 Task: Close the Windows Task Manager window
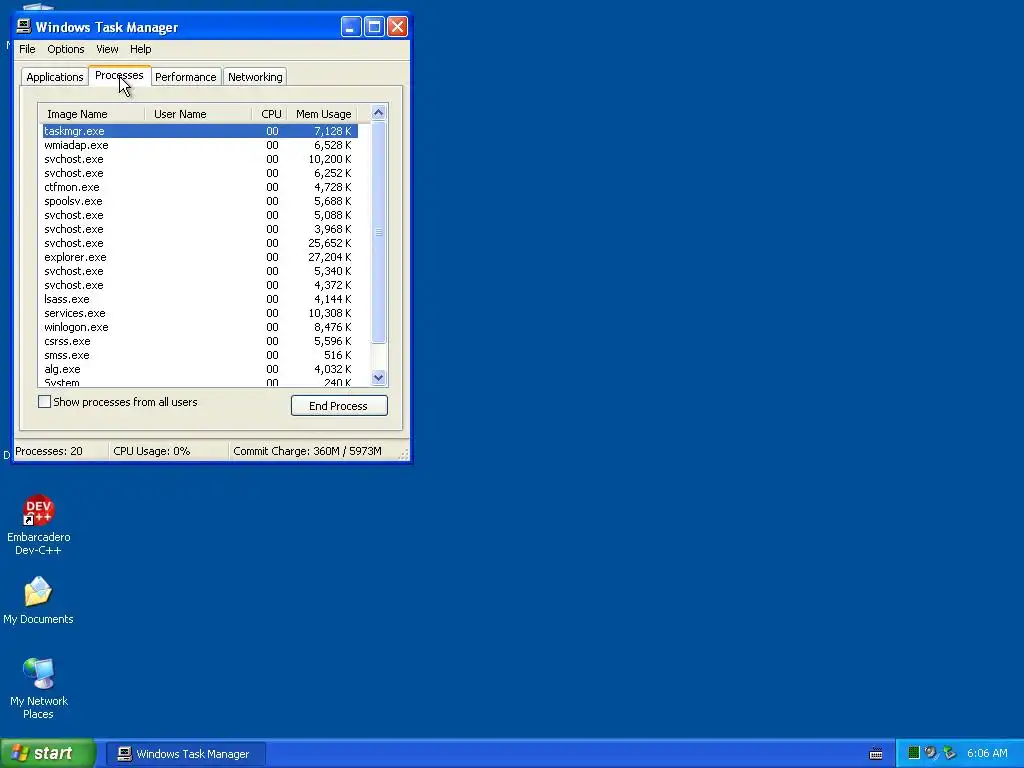pos(397,27)
